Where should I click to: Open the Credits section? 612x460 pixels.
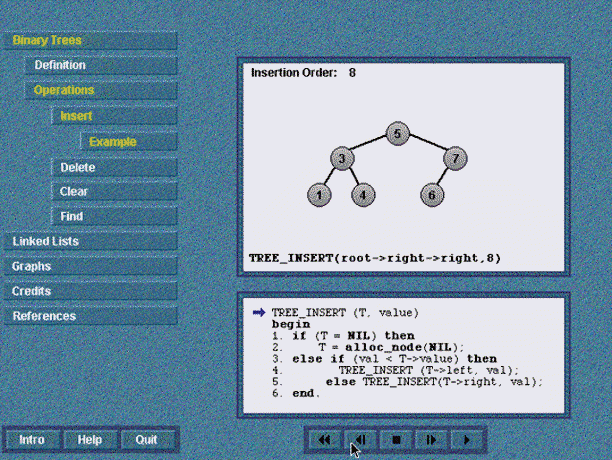coord(90,291)
